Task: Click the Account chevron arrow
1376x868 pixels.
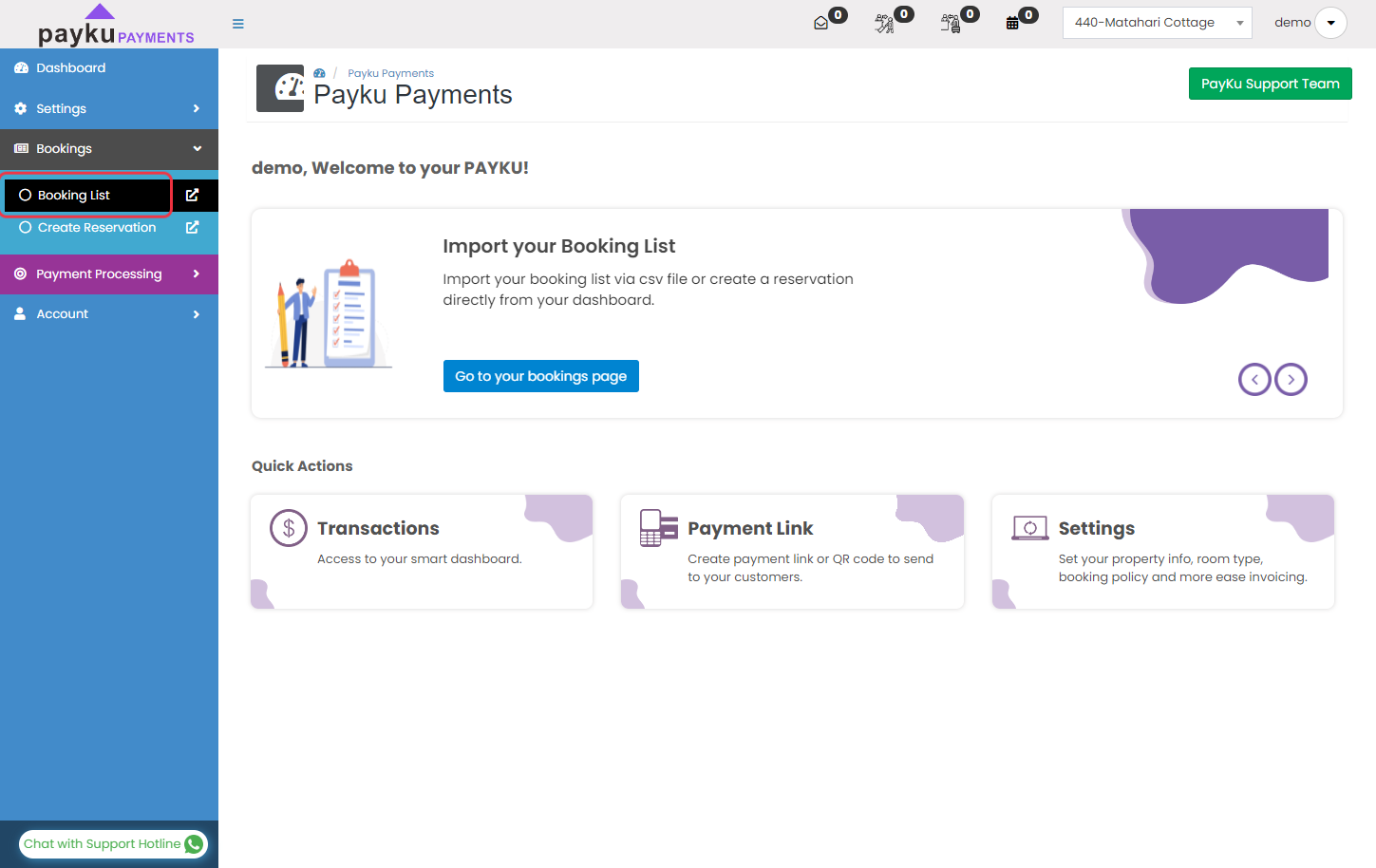Action: tap(197, 314)
